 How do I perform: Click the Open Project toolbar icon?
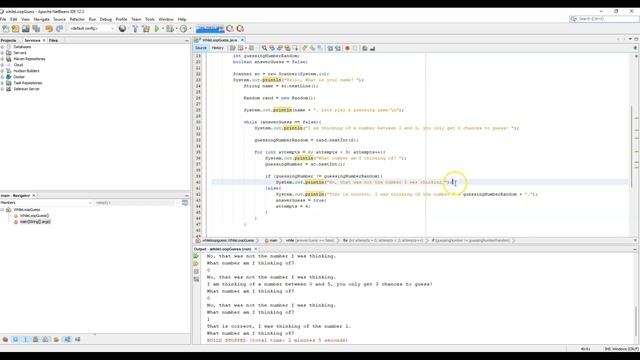(26, 29)
